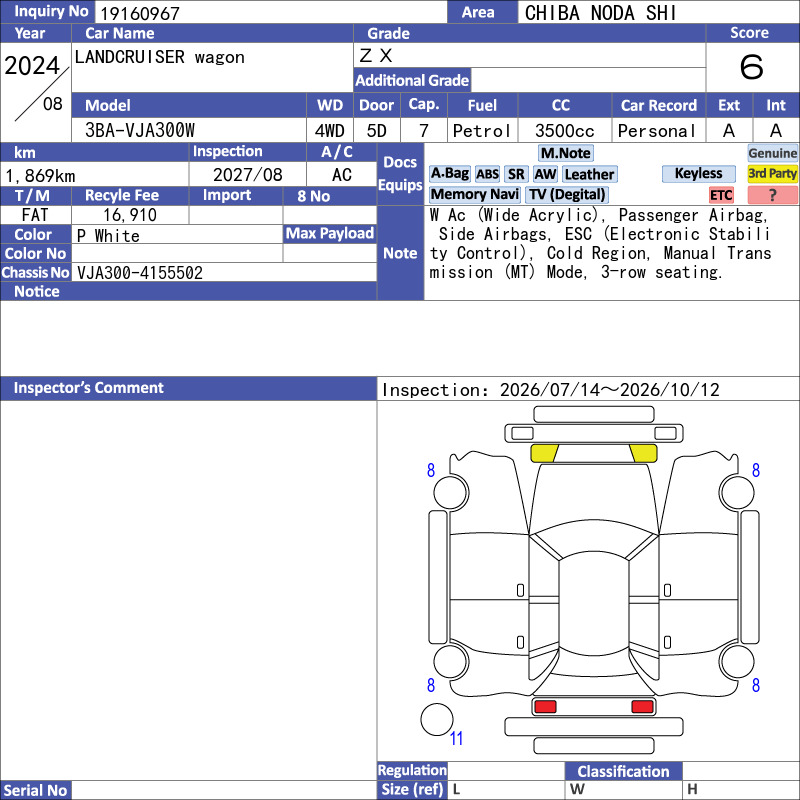
Task: Click the SR sunroof badge
Action: [x=516, y=174]
